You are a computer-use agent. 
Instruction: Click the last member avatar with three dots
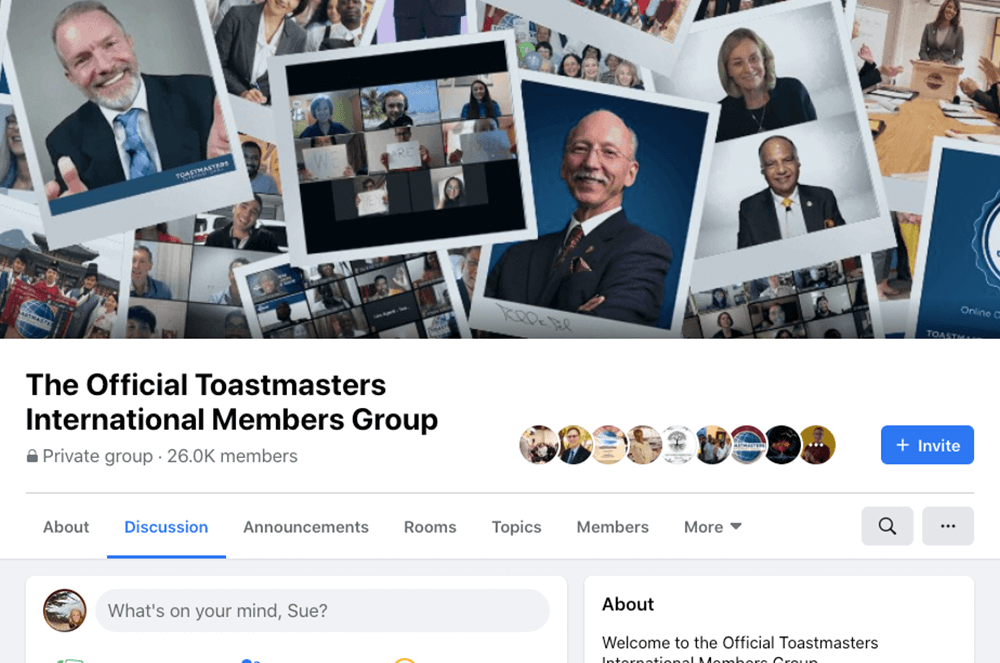point(817,444)
